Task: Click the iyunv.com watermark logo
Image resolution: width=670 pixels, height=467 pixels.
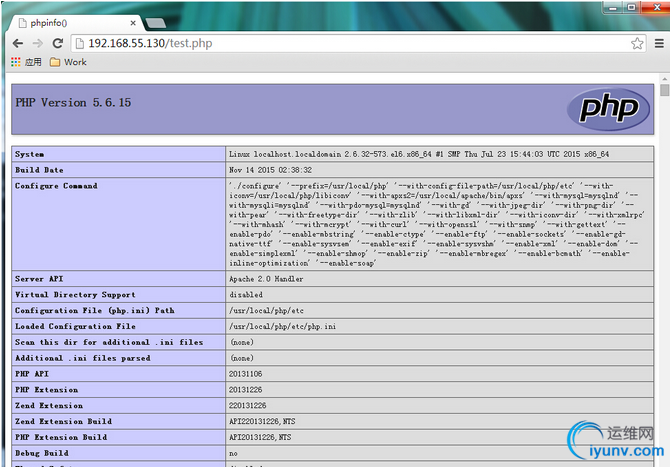Action: (x=615, y=441)
